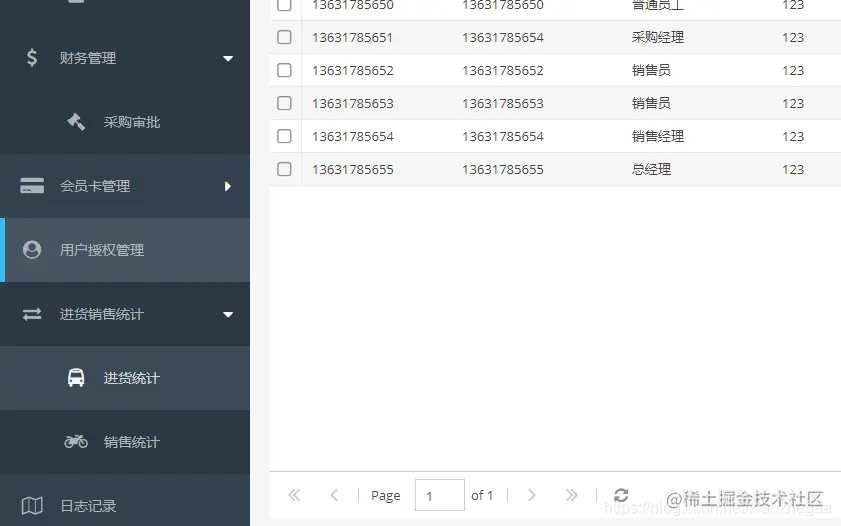Check the row for user 13631785651

[284, 37]
